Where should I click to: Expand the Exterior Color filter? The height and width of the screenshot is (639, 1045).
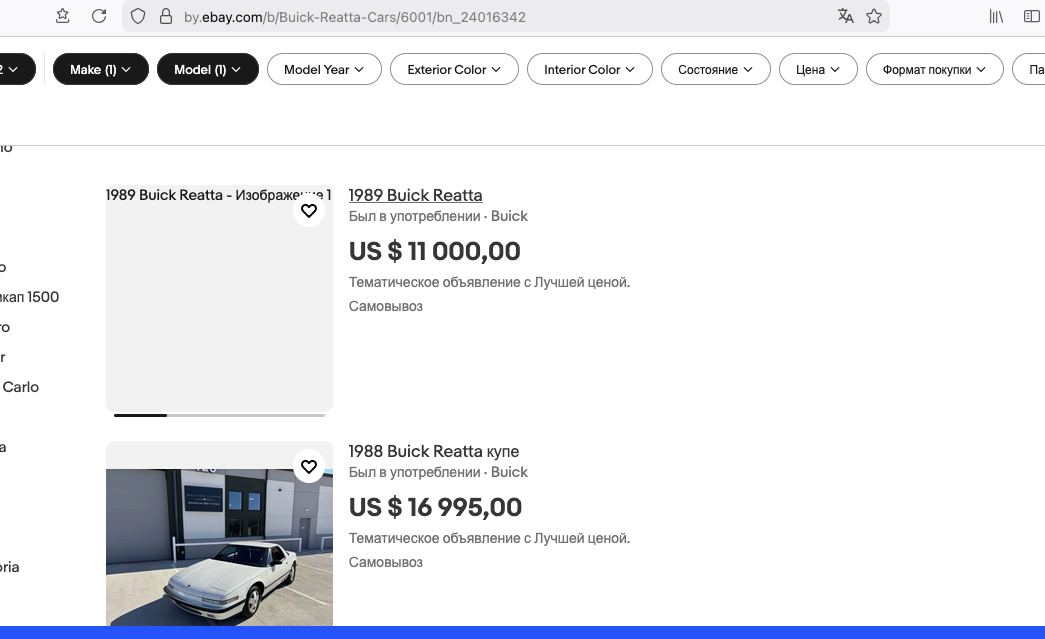click(455, 69)
